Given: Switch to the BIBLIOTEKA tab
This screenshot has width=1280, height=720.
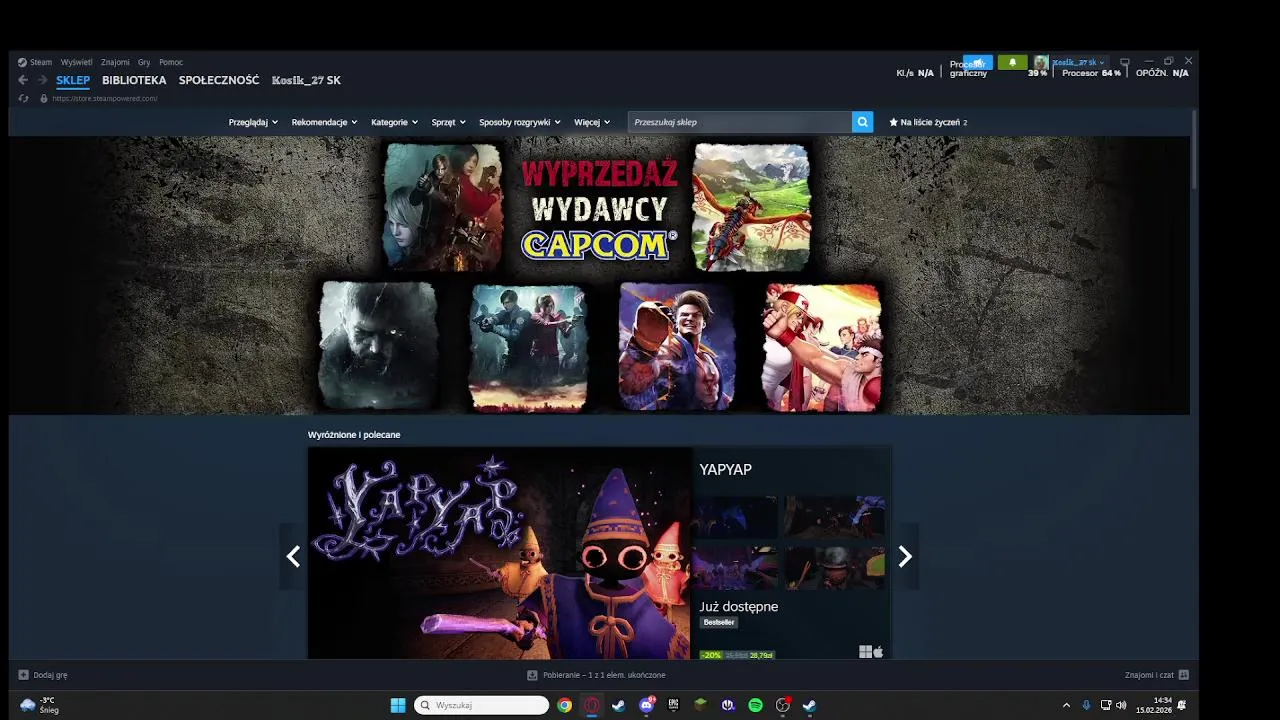Looking at the screenshot, I should 134,80.
